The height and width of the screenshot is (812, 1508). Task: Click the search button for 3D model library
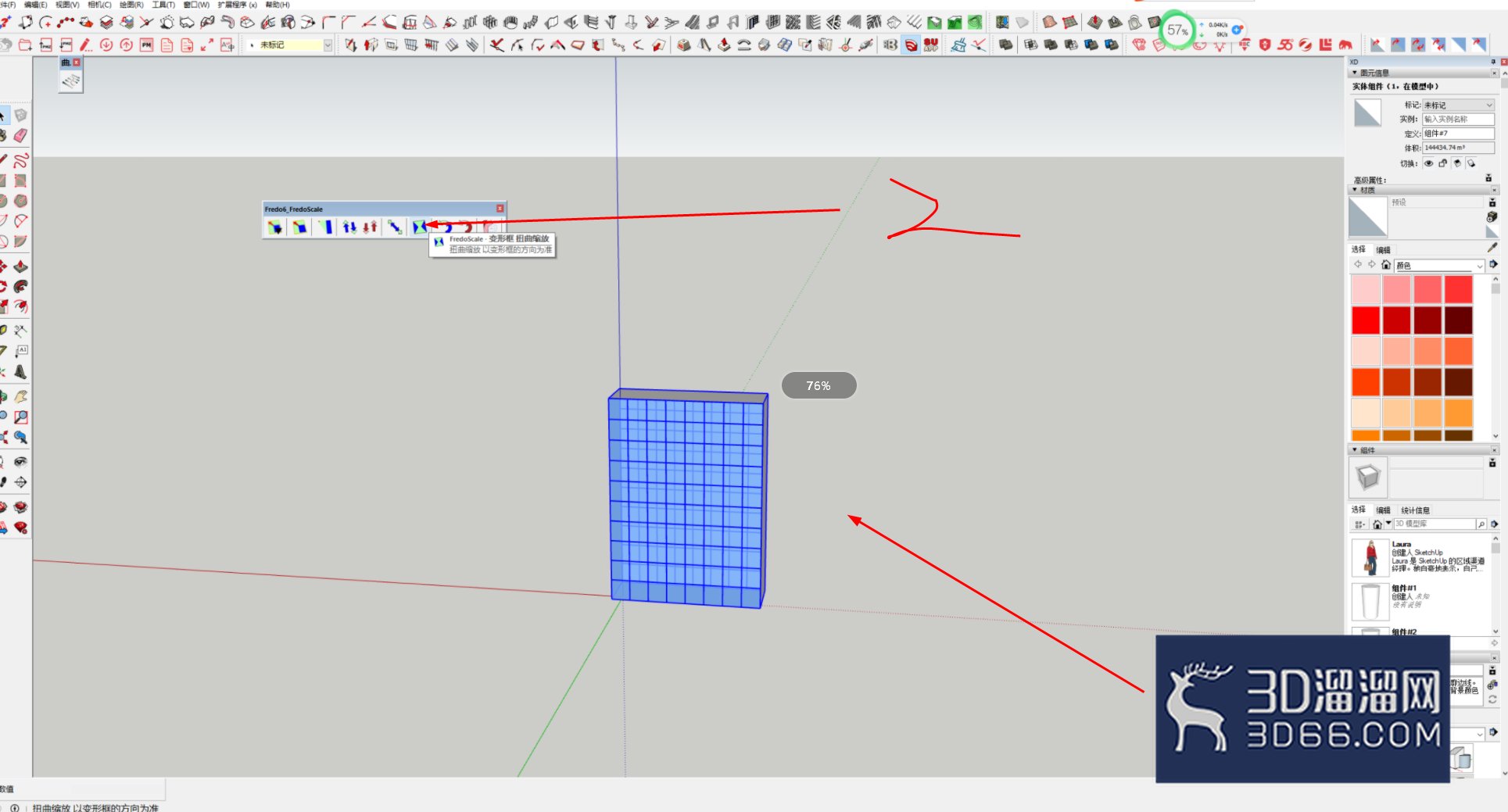pos(1481,524)
